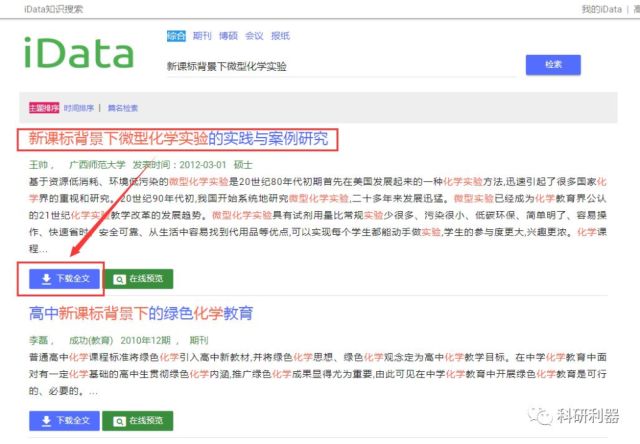This screenshot has height=444, width=640.
Task: Focus the search box containing 新课标背景下微型化学实验
Action: coord(341,66)
